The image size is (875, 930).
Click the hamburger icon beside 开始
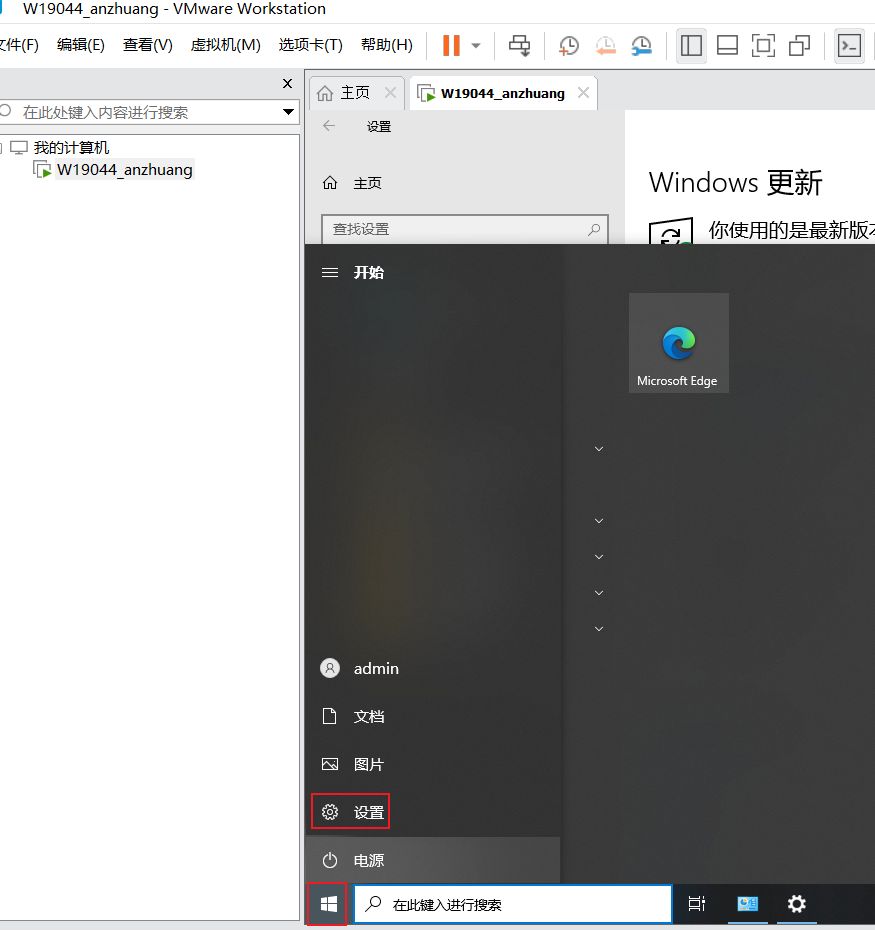pos(329,272)
